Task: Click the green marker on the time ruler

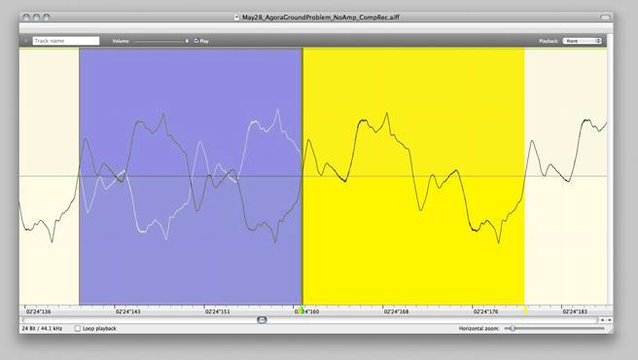Action: [x=302, y=311]
